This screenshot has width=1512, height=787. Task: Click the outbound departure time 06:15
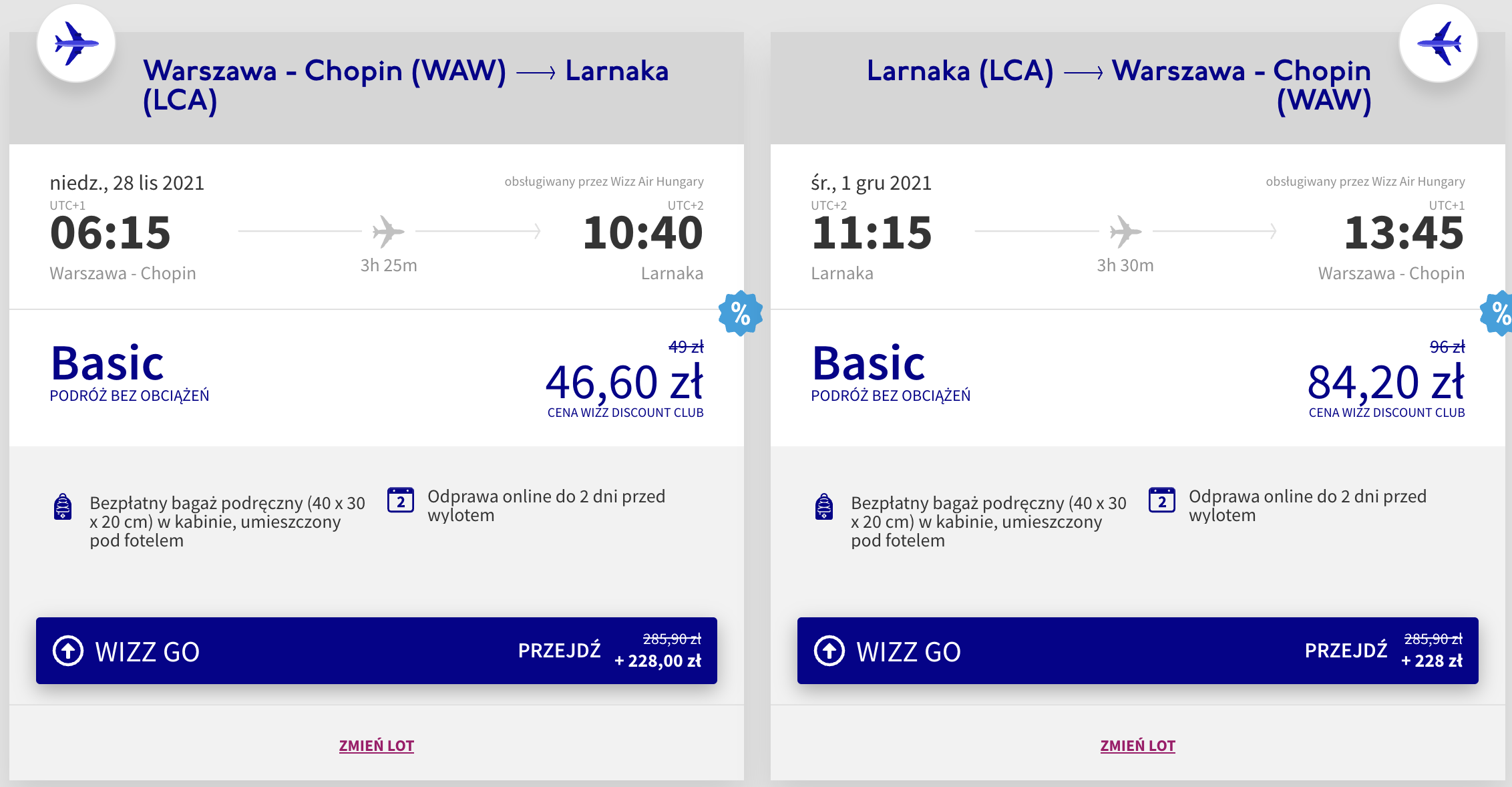click(x=111, y=233)
